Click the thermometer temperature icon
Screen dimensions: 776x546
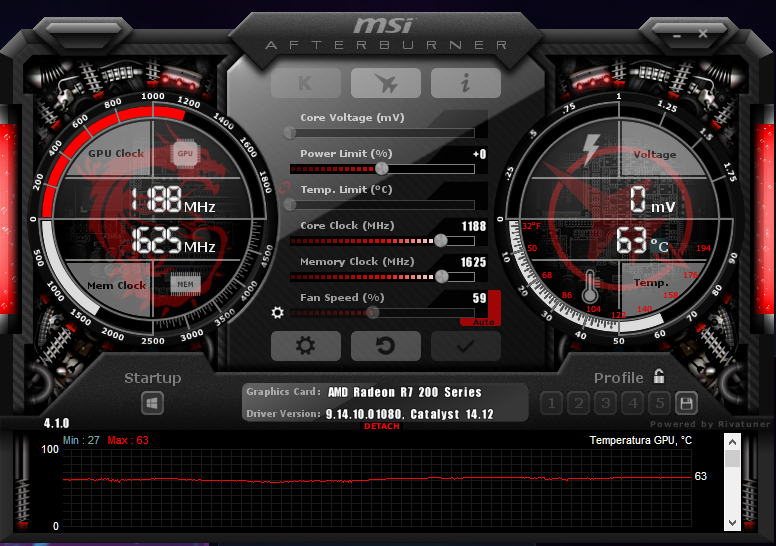pyautogui.click(x=589, y=286)
